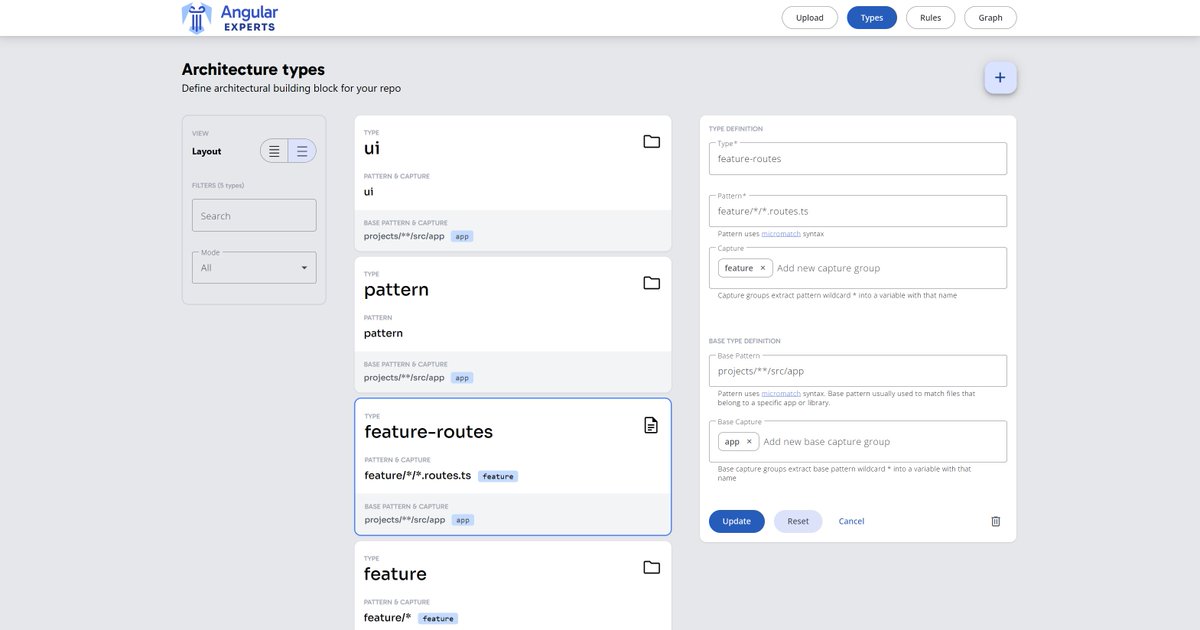Click the folder icon on ui card
The height and width of the screenshot is (630, 1200).
651,142
